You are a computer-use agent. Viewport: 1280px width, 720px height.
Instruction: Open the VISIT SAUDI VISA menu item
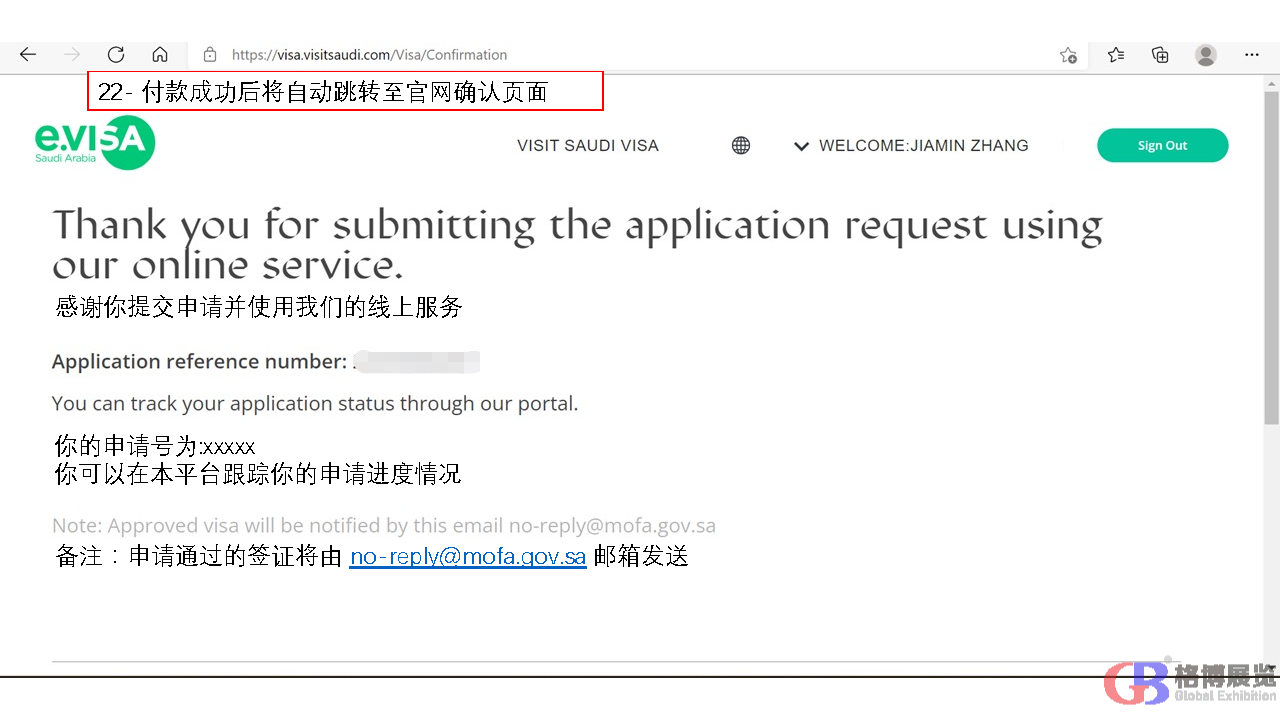587,146
